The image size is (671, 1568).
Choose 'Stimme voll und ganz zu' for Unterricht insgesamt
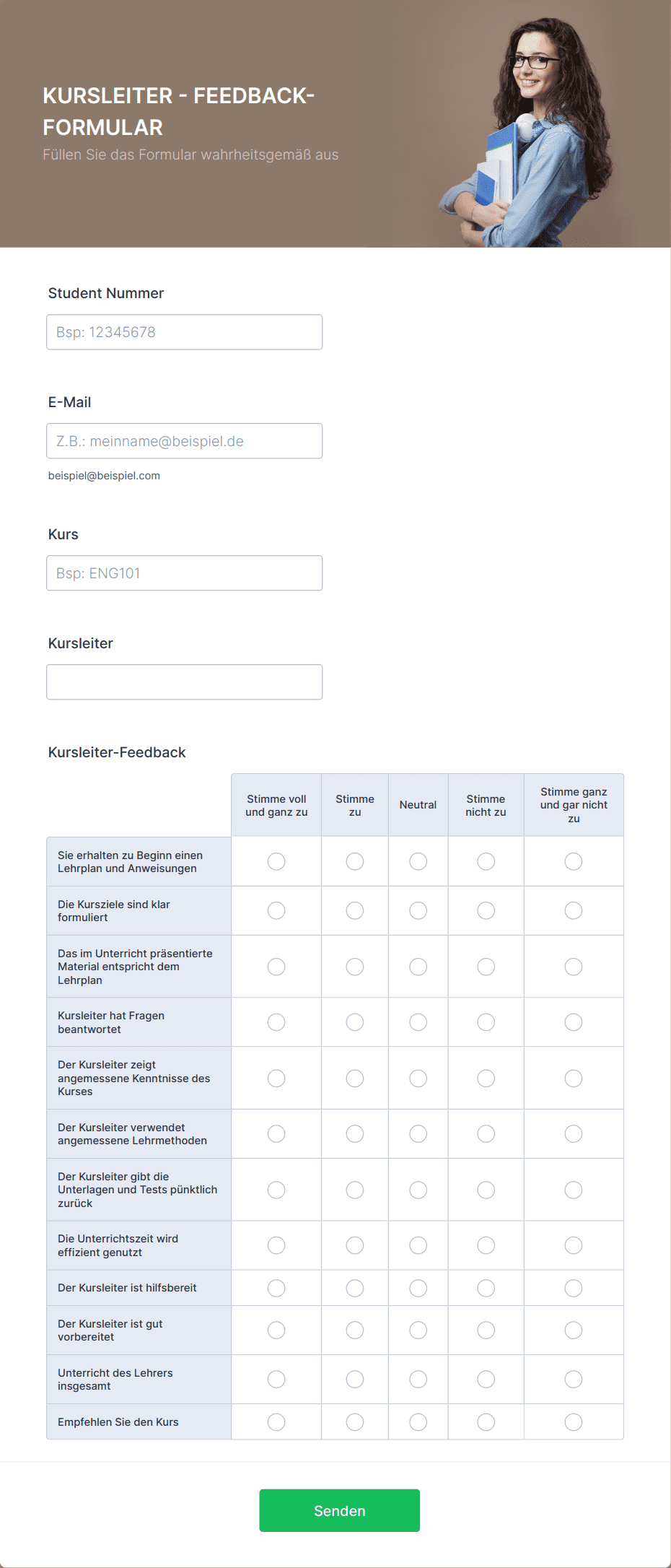click(276, 1380)
